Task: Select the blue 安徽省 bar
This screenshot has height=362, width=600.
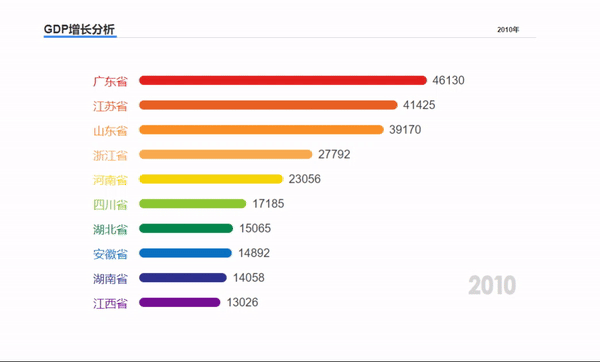Action: 186,253
